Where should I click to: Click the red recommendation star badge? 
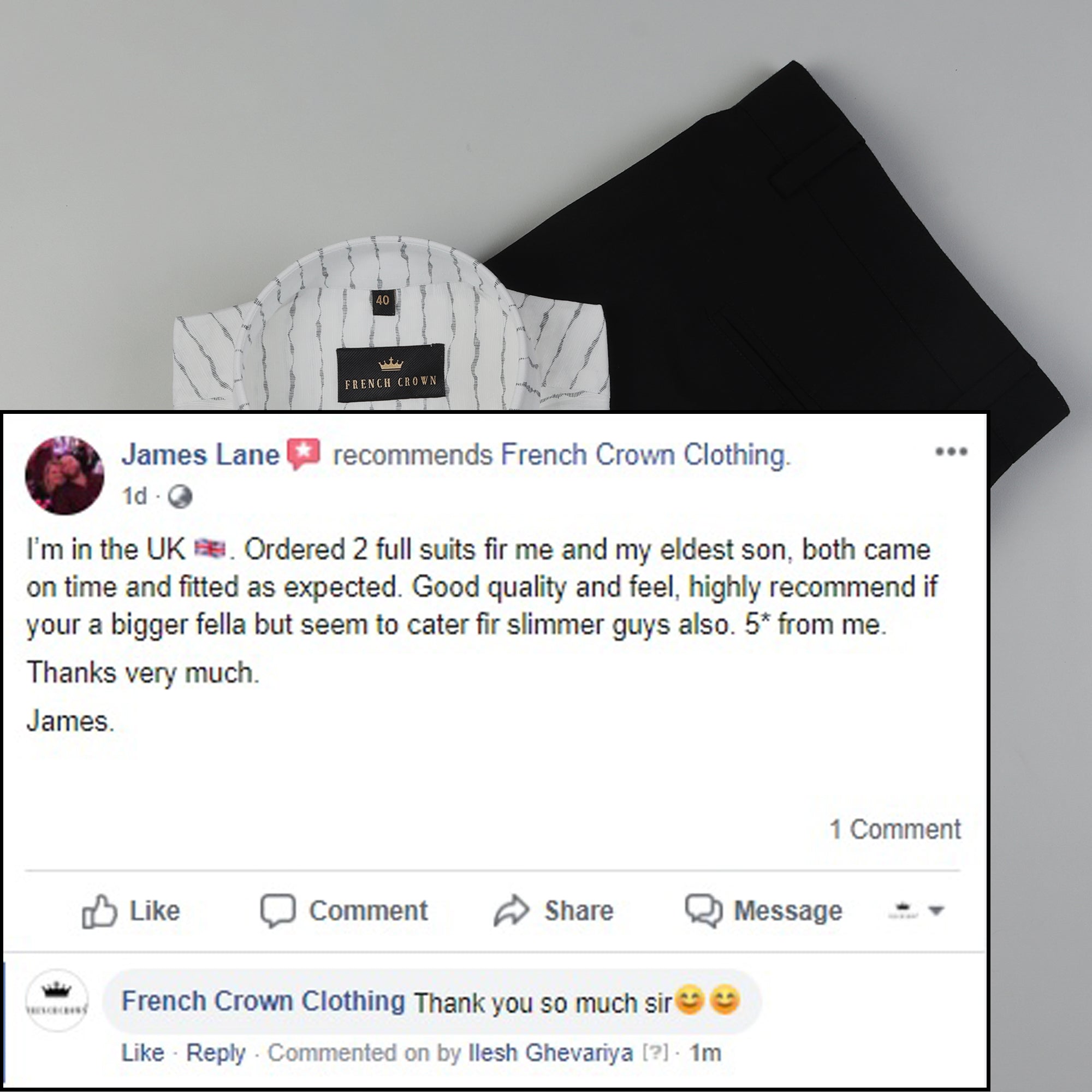[304, 454]
